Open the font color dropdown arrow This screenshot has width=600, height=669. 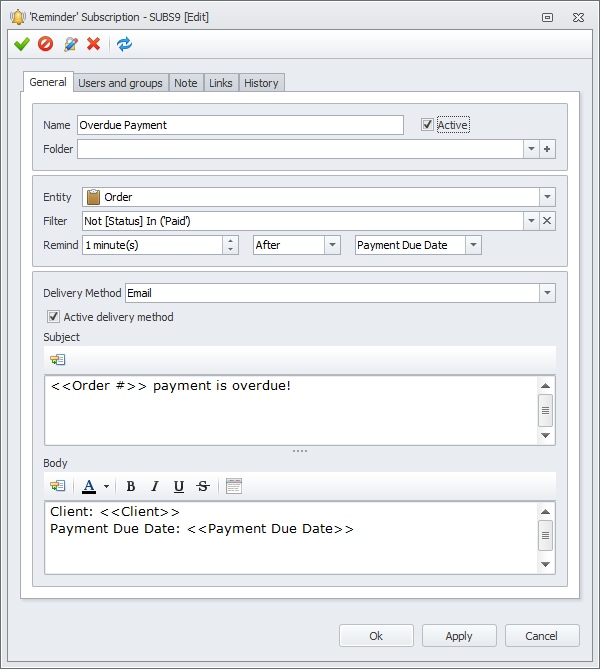click(x=106, y=486)
